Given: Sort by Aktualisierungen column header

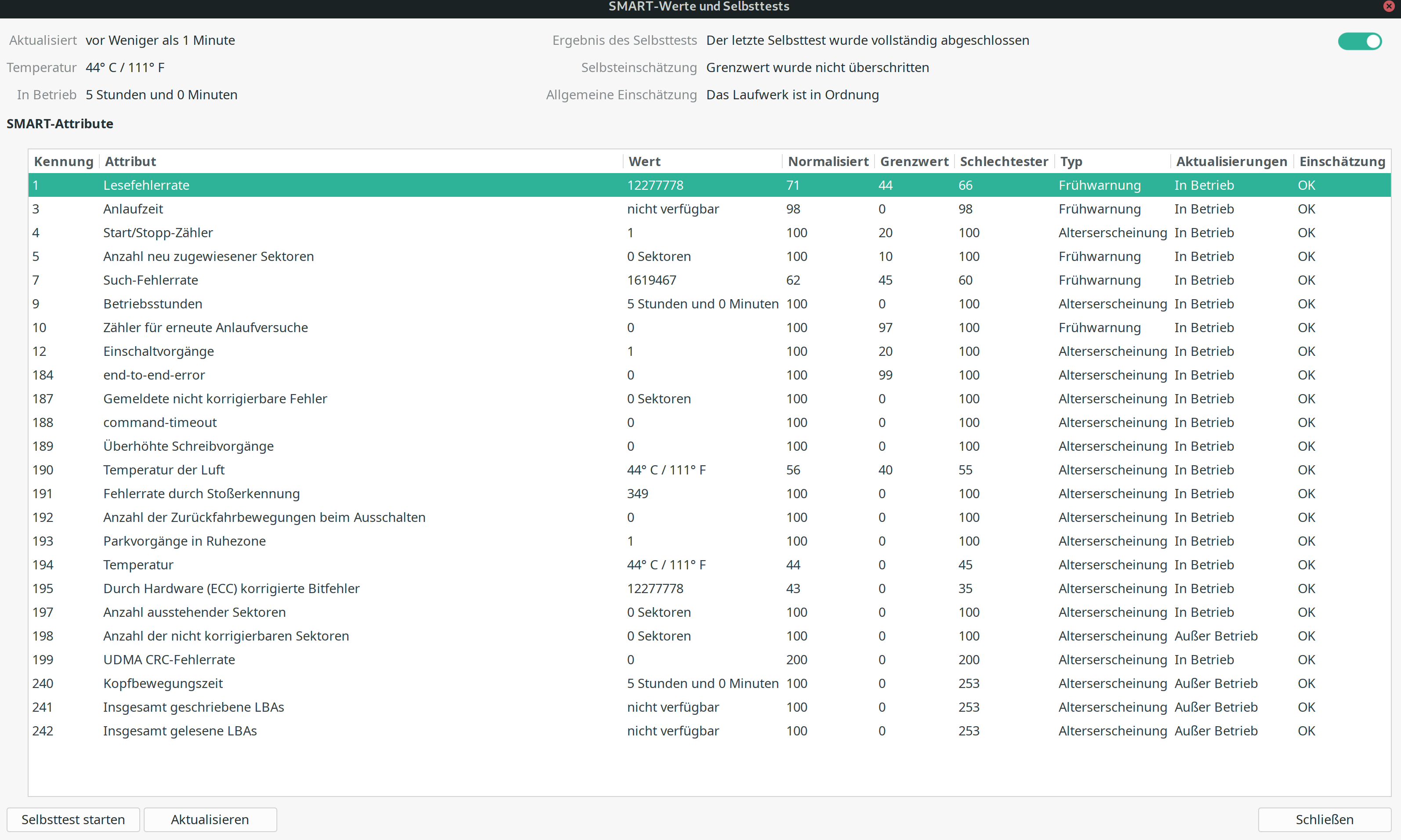Looking at the screenshot, I should click(x=1231, y=161).
